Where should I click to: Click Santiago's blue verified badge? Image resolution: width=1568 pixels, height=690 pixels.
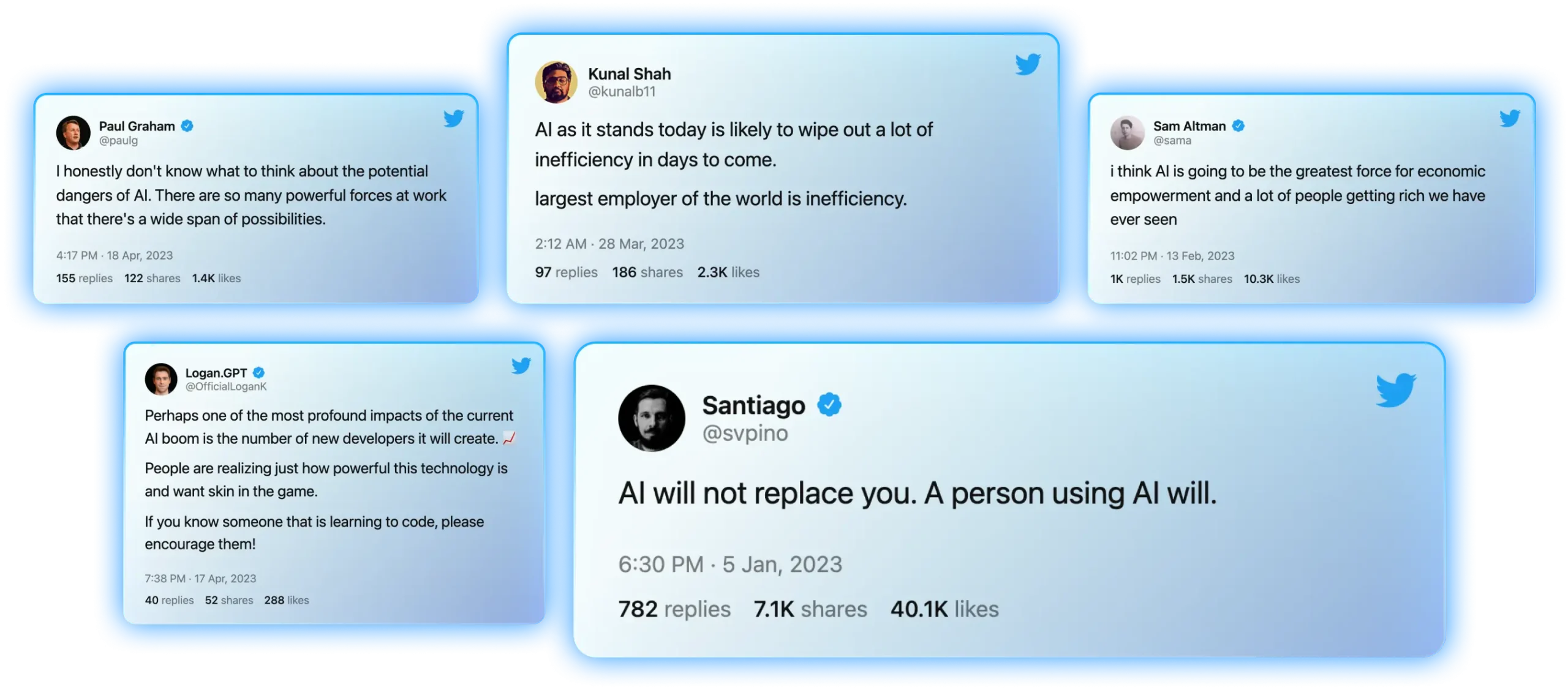pyautogui.click(x=829, y=404)
